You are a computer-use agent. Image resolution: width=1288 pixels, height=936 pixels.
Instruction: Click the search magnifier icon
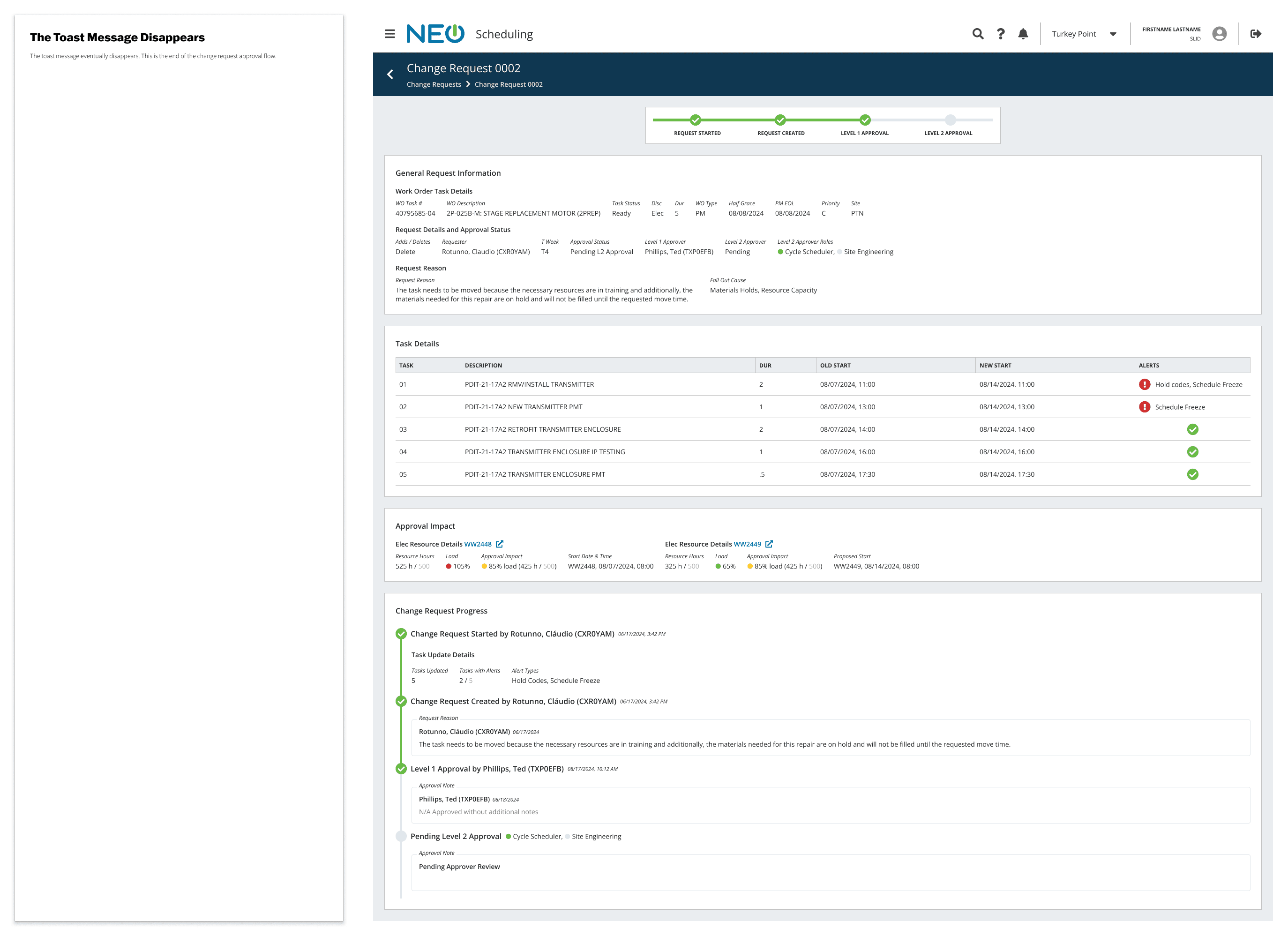977,34
